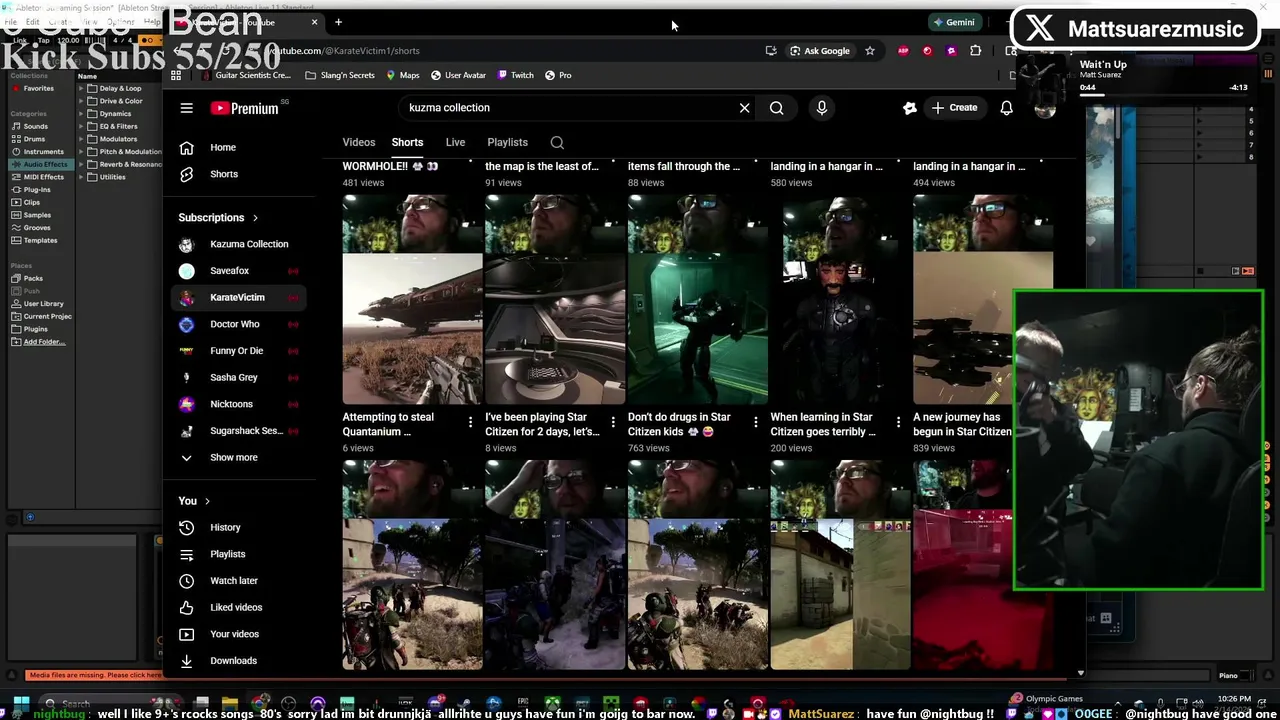Viewport: 1280px width, 720px height.
Task: Expand the Dynamics folder in Ableton browser
Action: click(x=82, y=114)
